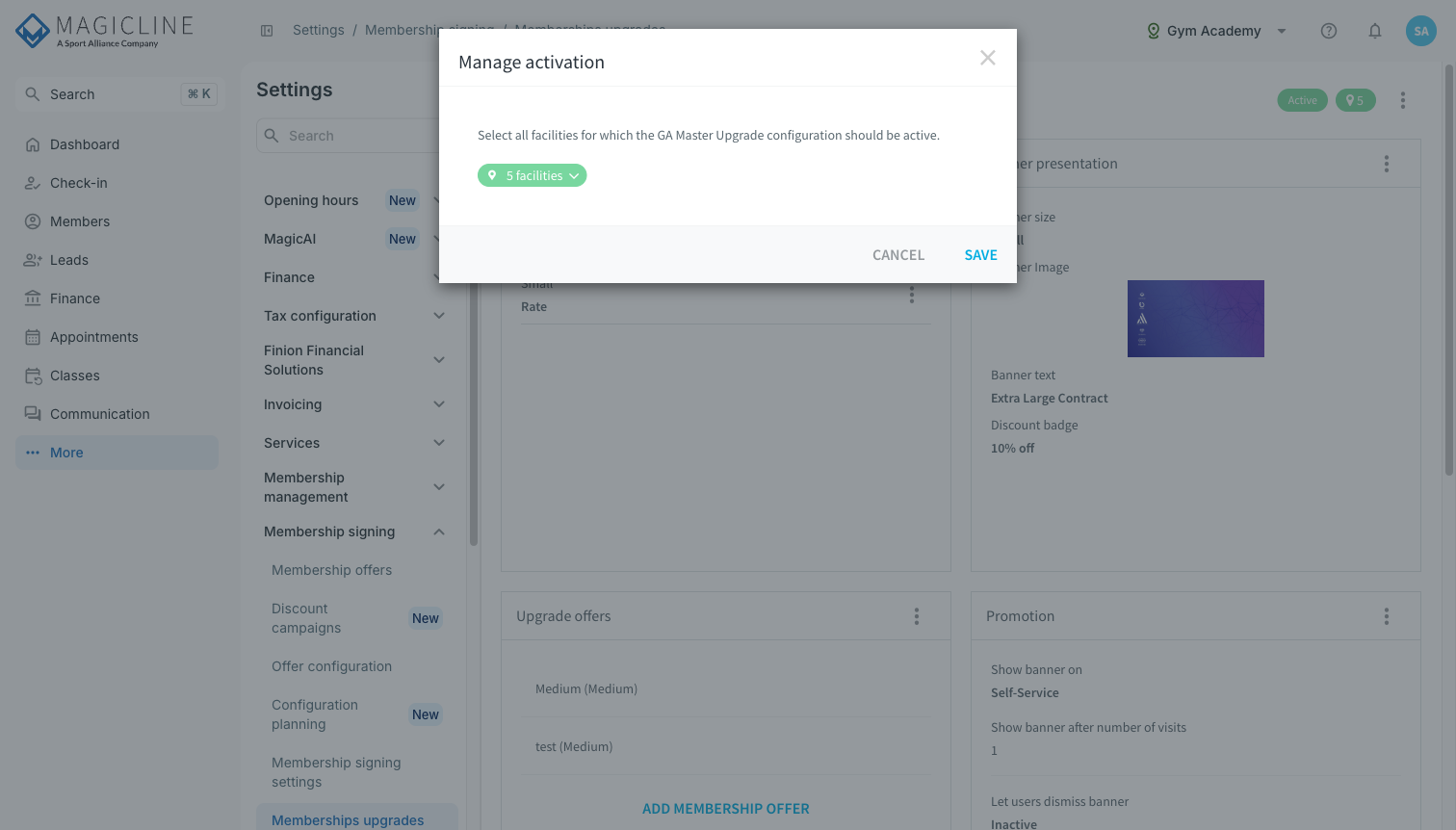Open Offer configuration settings item

pos(331,666)
